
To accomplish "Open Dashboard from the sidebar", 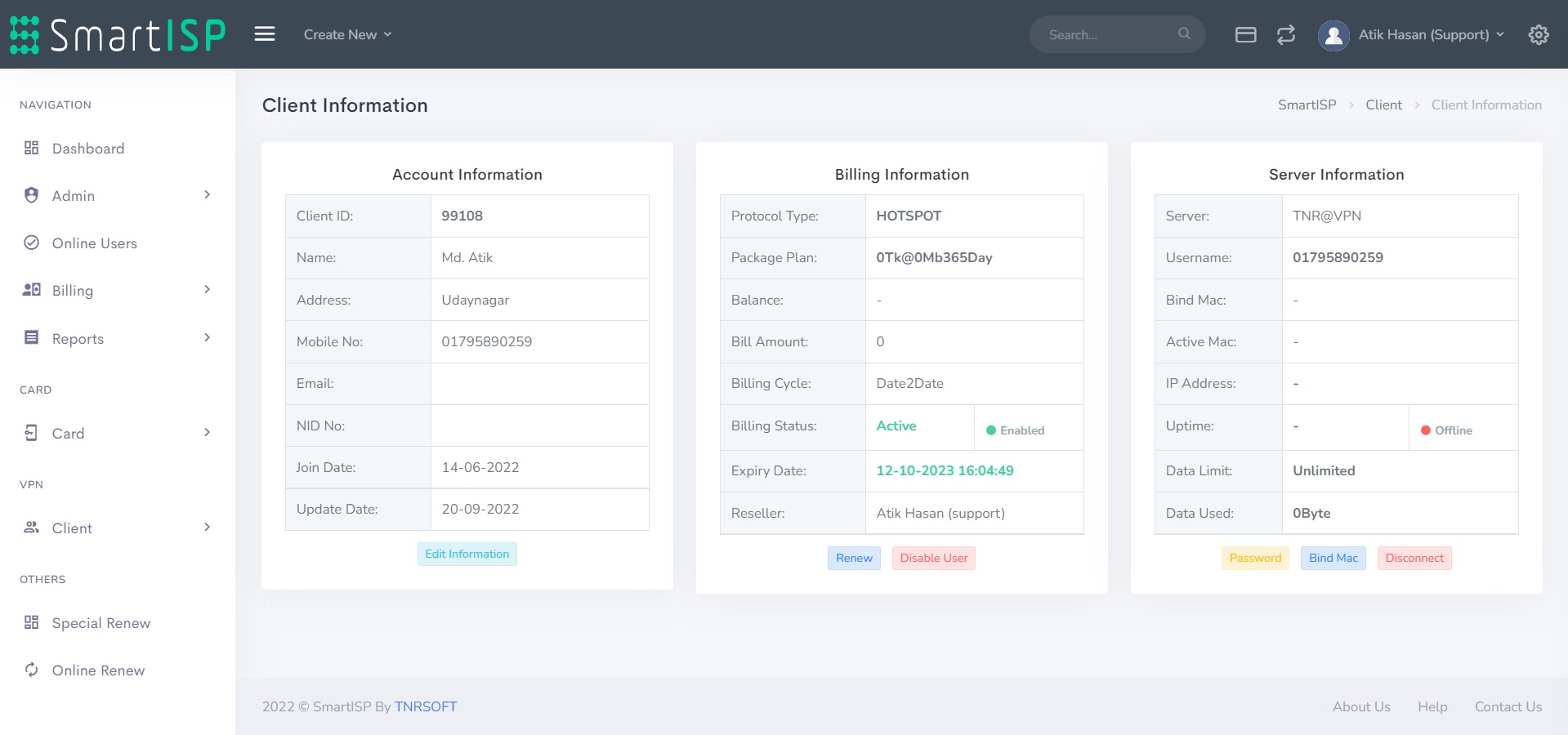I will (88, 149).
